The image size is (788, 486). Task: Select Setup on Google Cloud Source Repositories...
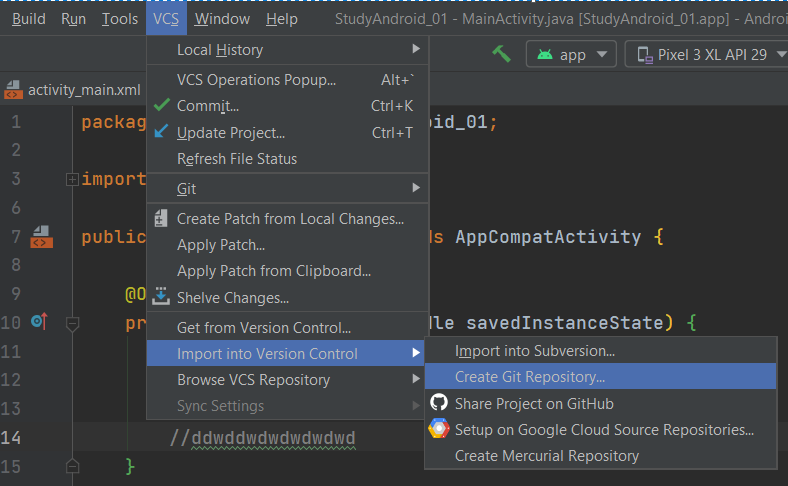click(x=601, y=430)
